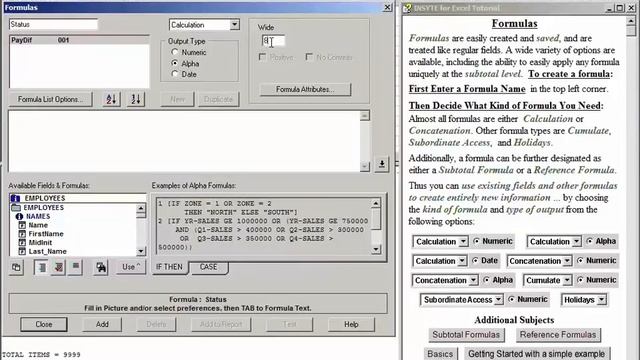Open Formula List Options

(51, 99)
